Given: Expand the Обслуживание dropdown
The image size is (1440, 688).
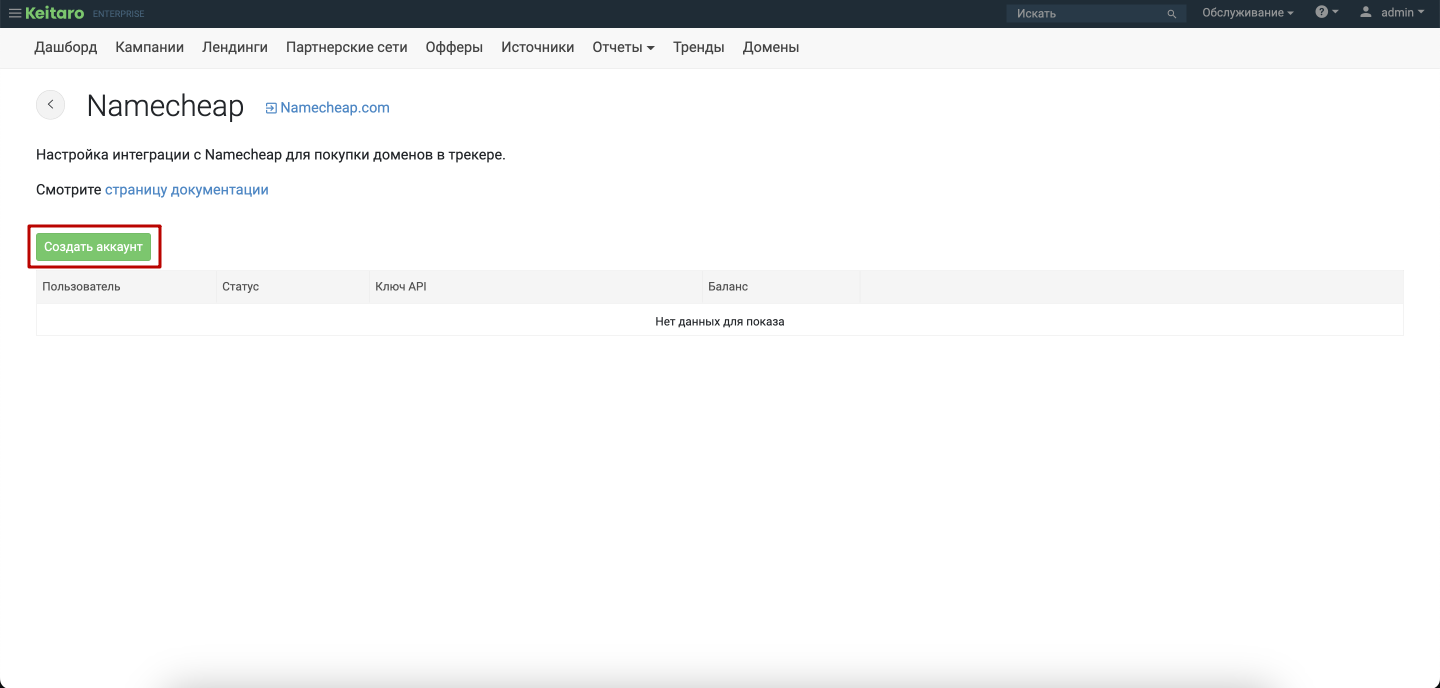Looking at the screenshot, I should [x=1248, y=13].
